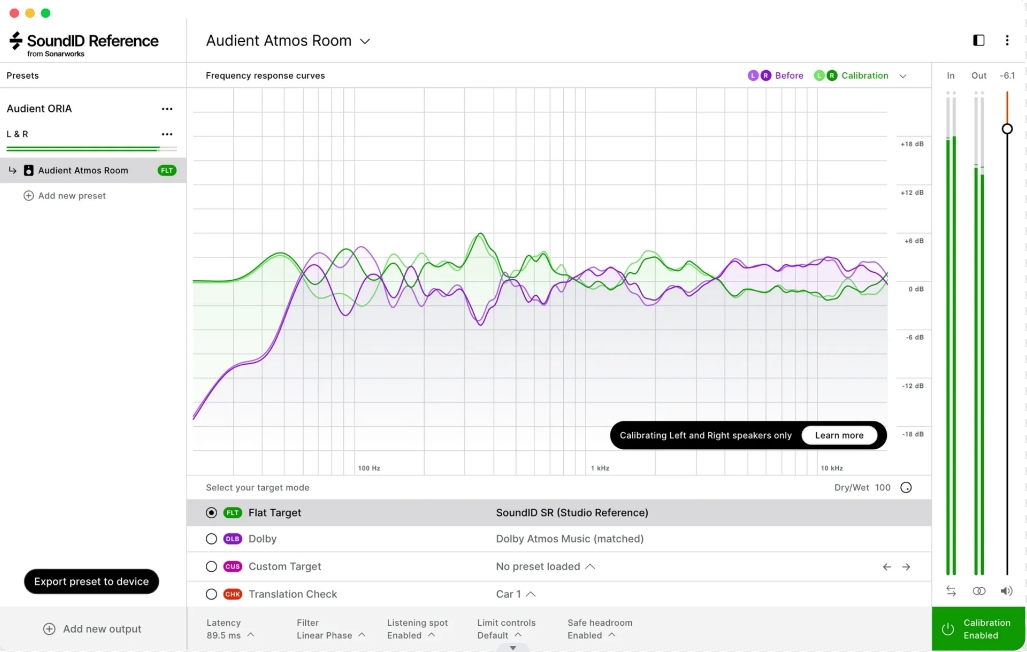Select the Audient ORIA device entry
This screenshot has height=652, width=1027.
[x=39, y=109]
